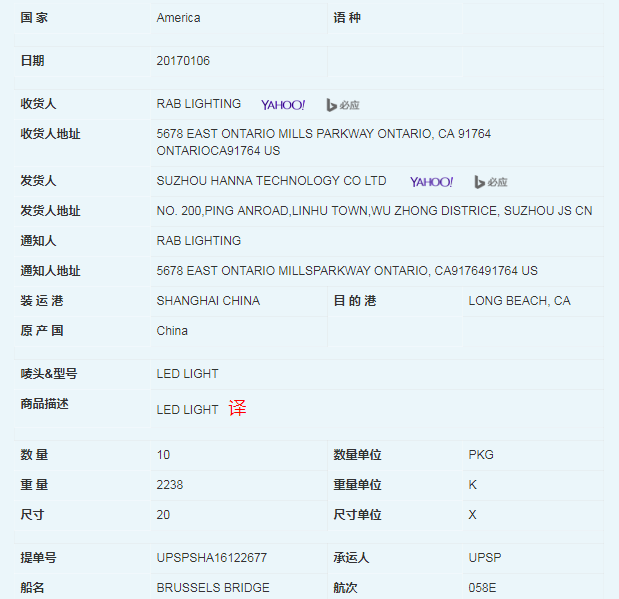Select notify address 5678 EAST ONTARIO MILLSPARKWAY

347,271
